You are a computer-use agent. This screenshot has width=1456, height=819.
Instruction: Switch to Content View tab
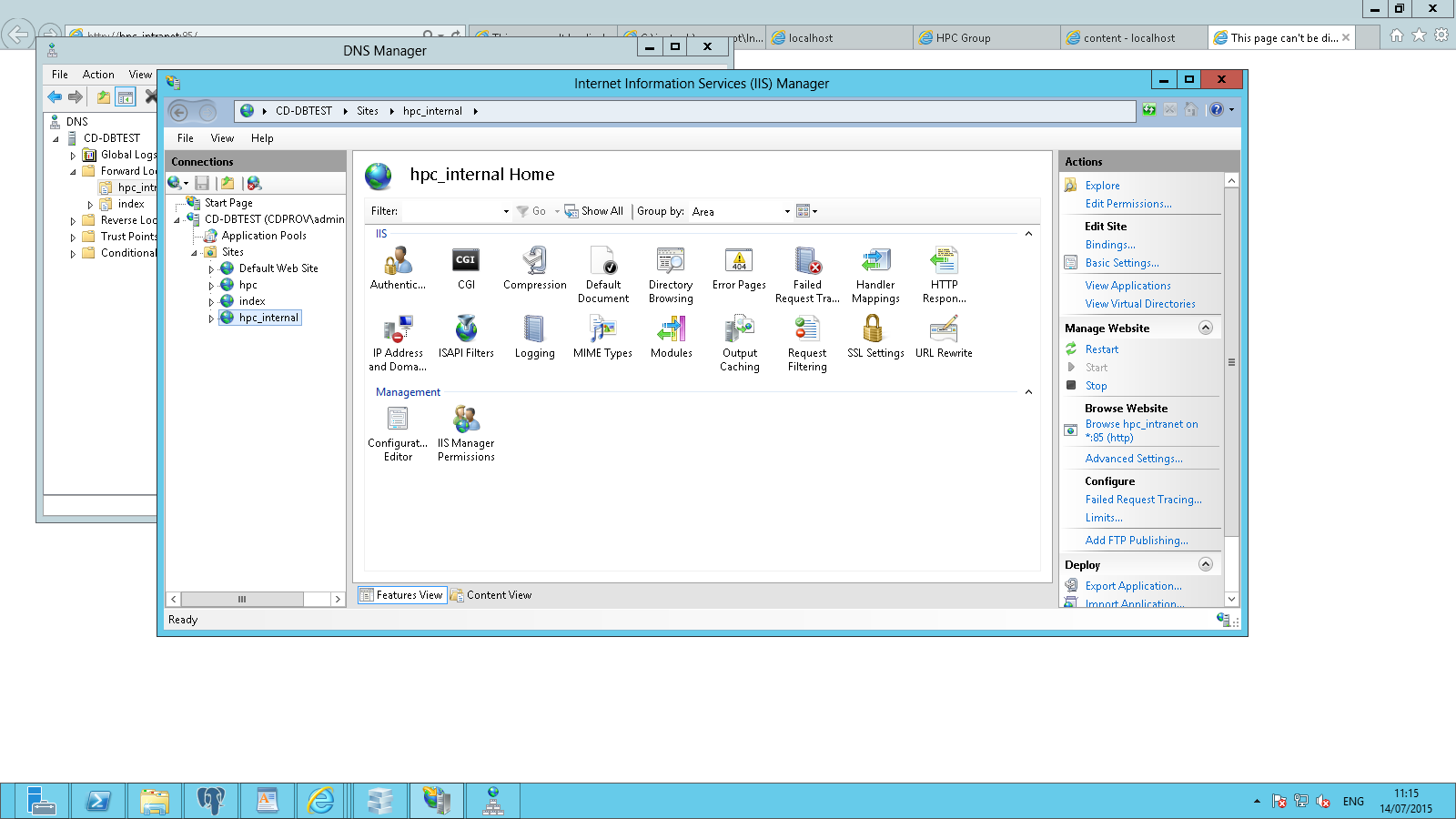pyautogui.click(x=491, y=595)
